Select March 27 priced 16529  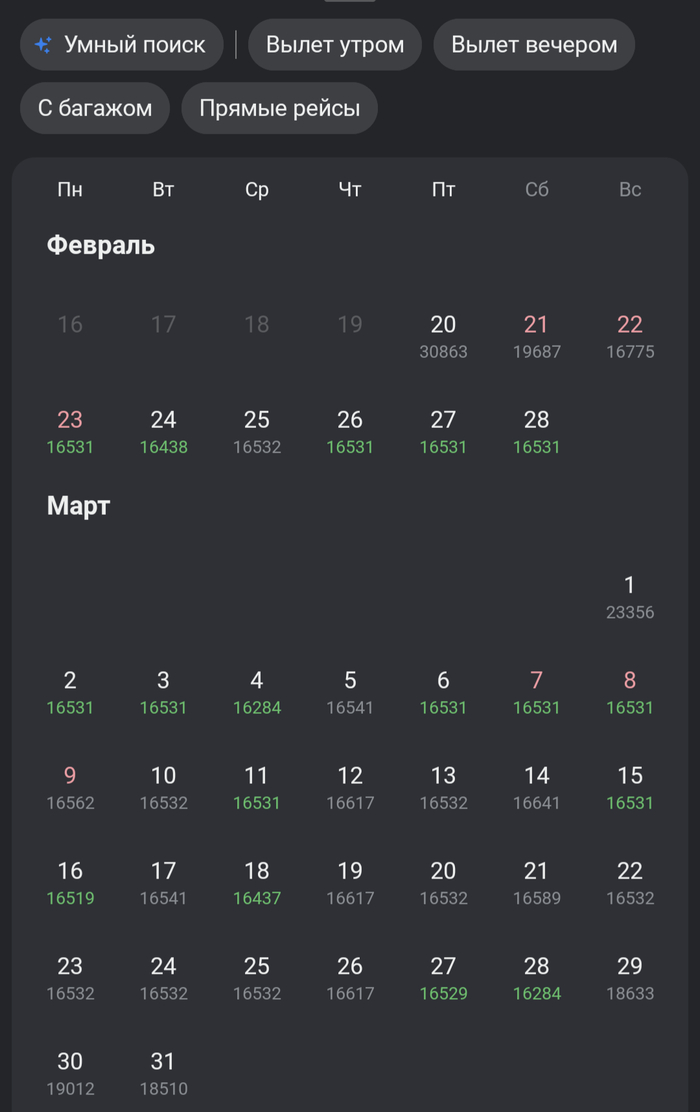[443, 978]
